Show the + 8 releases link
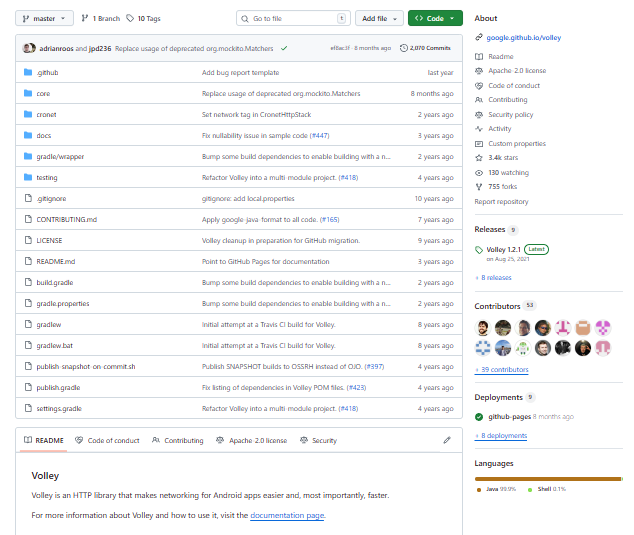This screenshot has width=634, height=535. pos(493,277)
